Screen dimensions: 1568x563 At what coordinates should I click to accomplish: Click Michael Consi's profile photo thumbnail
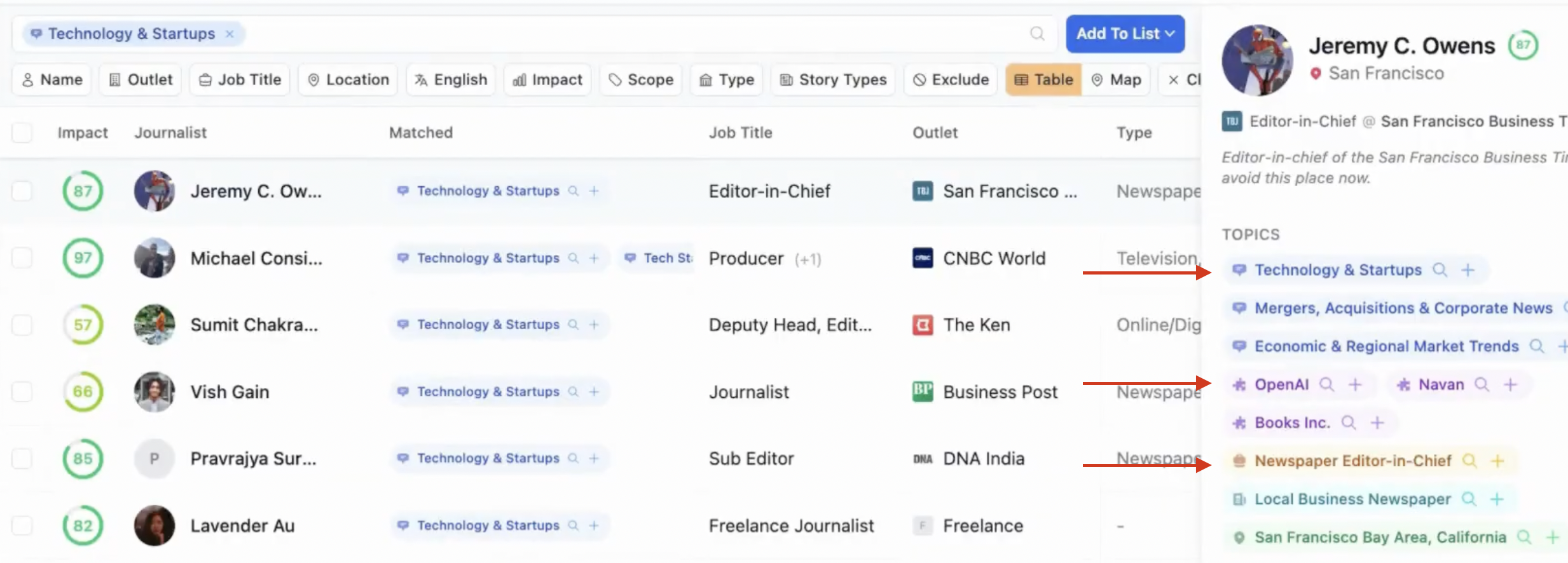pyautogui.click(x=155, y=258)
